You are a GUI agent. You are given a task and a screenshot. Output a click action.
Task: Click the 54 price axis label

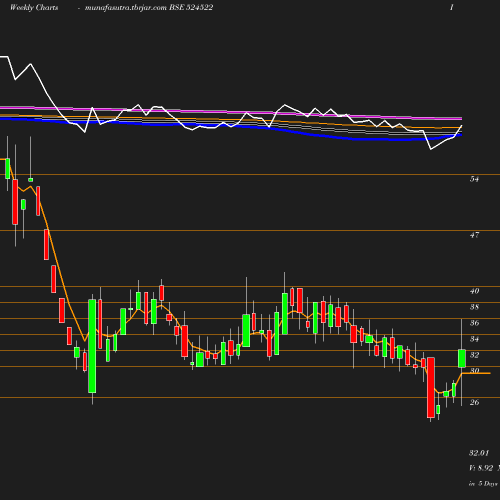coord(474,179)
